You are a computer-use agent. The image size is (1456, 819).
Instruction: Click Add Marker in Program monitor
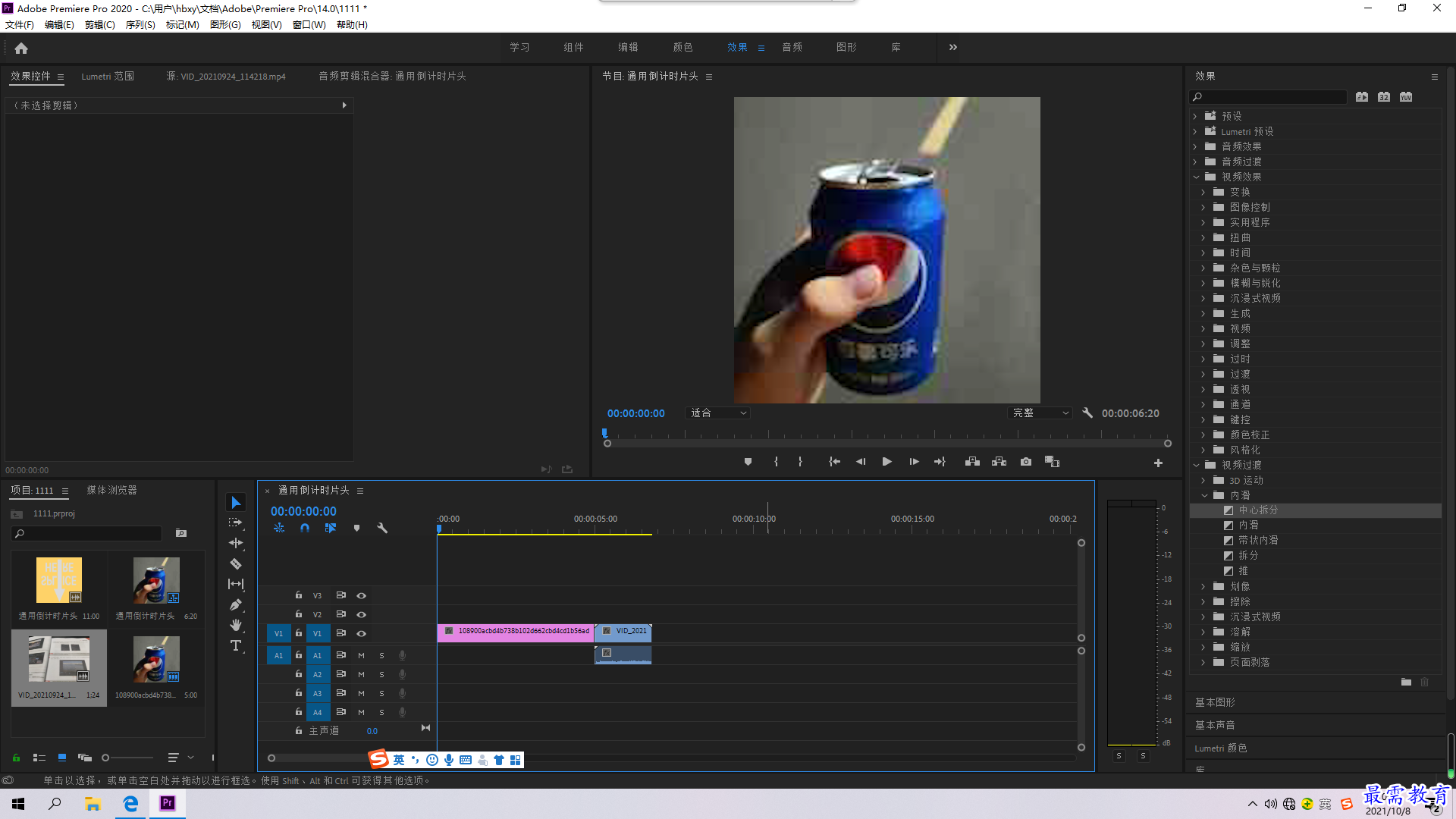click(748, 462)
